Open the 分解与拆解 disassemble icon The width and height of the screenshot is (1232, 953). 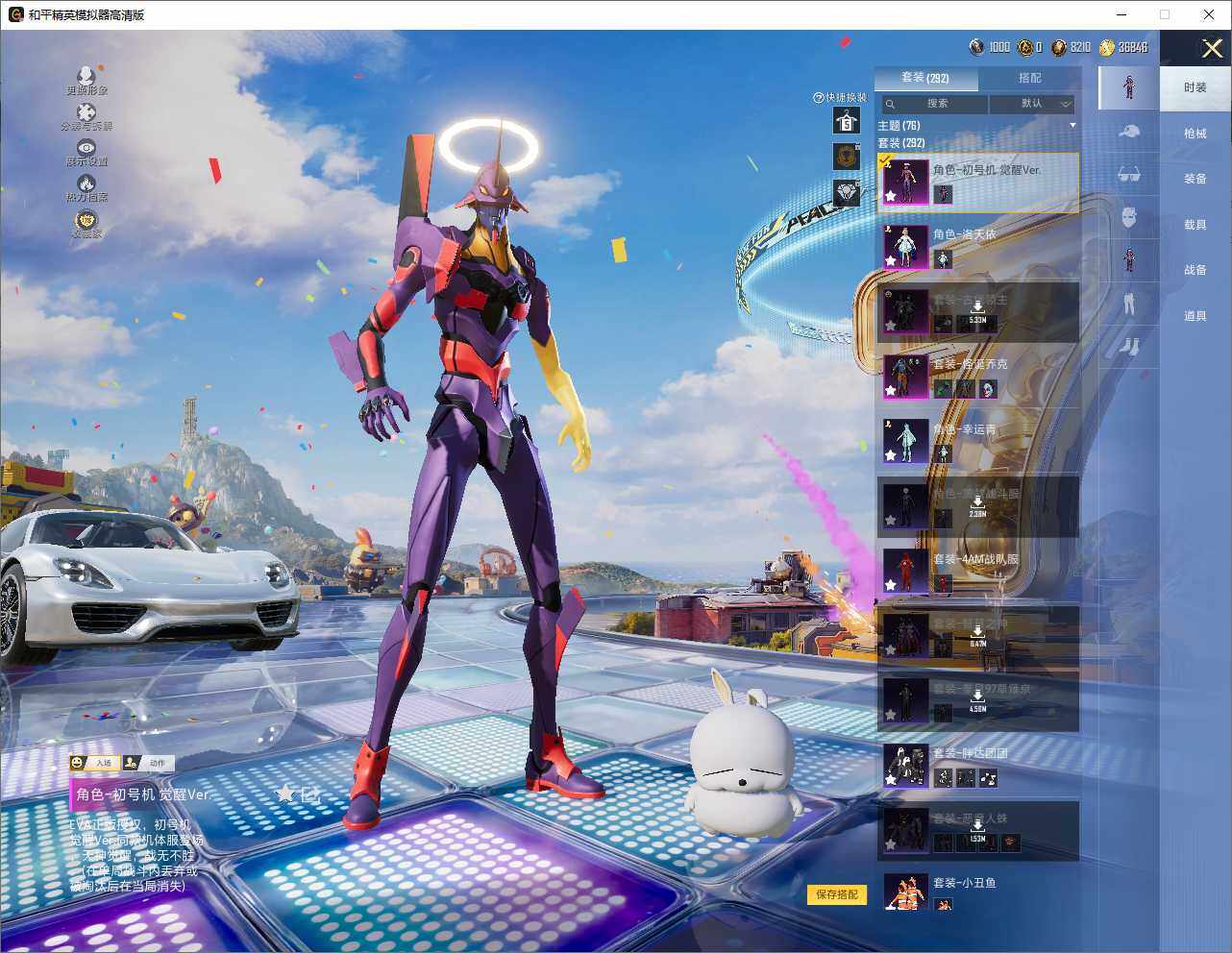pos(86,111)
